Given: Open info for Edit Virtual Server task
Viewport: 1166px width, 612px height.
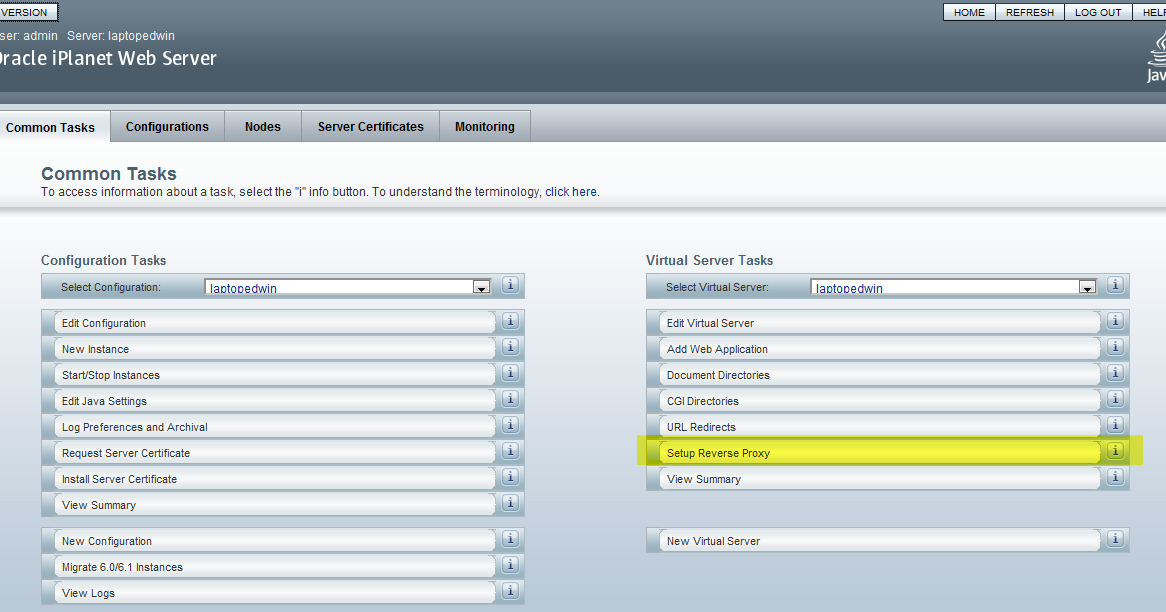Looking at the screenshot, I should 1115,321.
